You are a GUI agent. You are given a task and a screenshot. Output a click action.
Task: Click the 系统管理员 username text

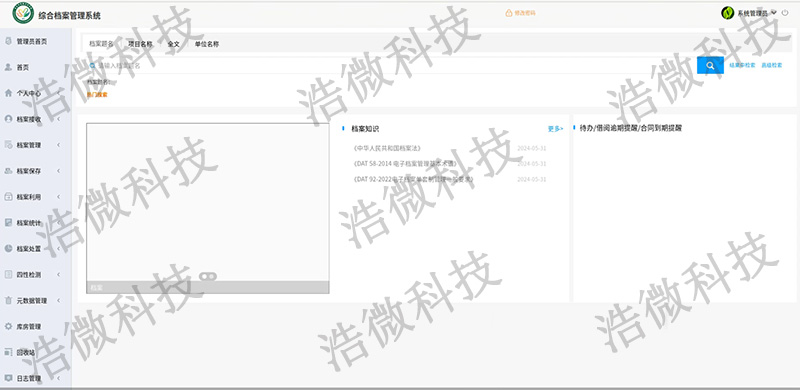click(753, 13)
